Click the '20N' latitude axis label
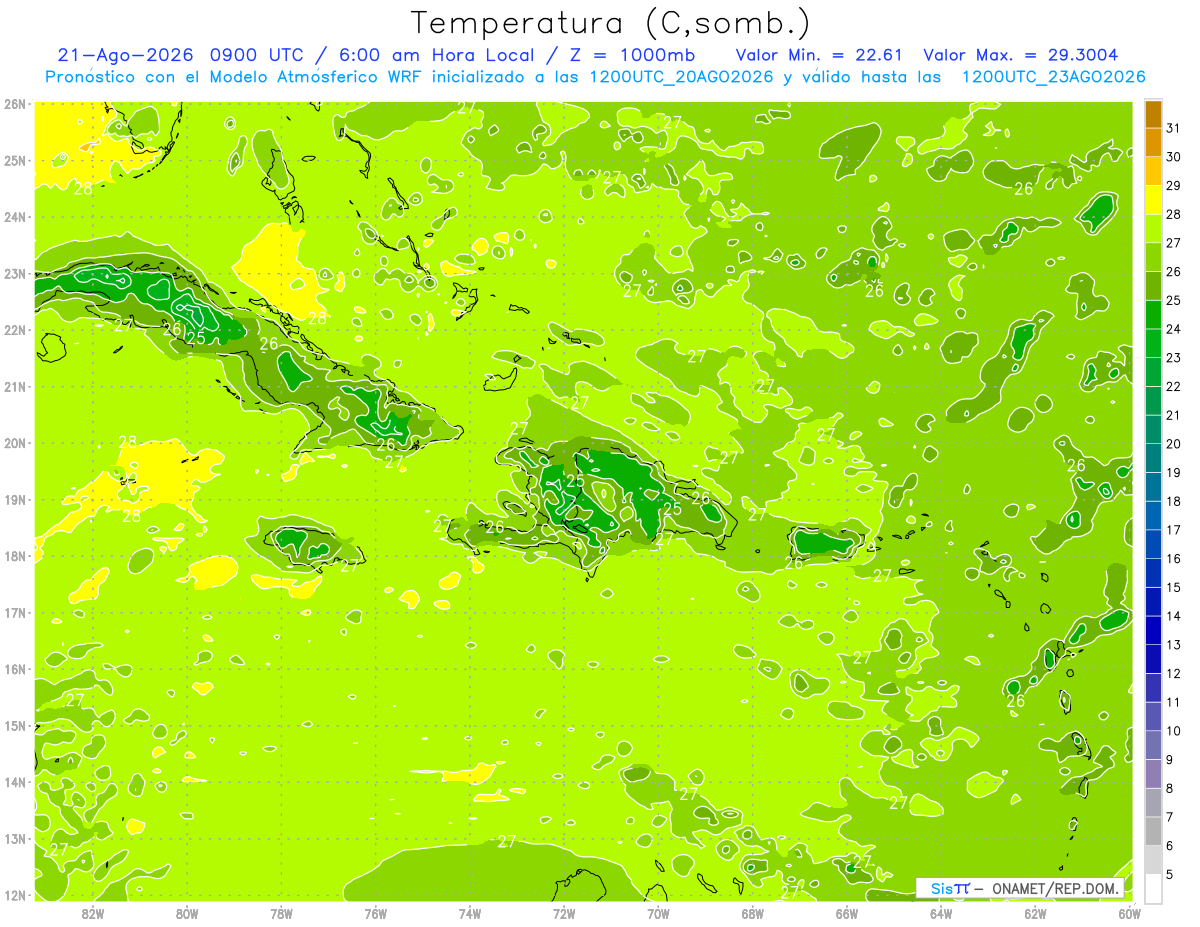This screenshot has width=1200, height=927. click(x=15, y=443)
